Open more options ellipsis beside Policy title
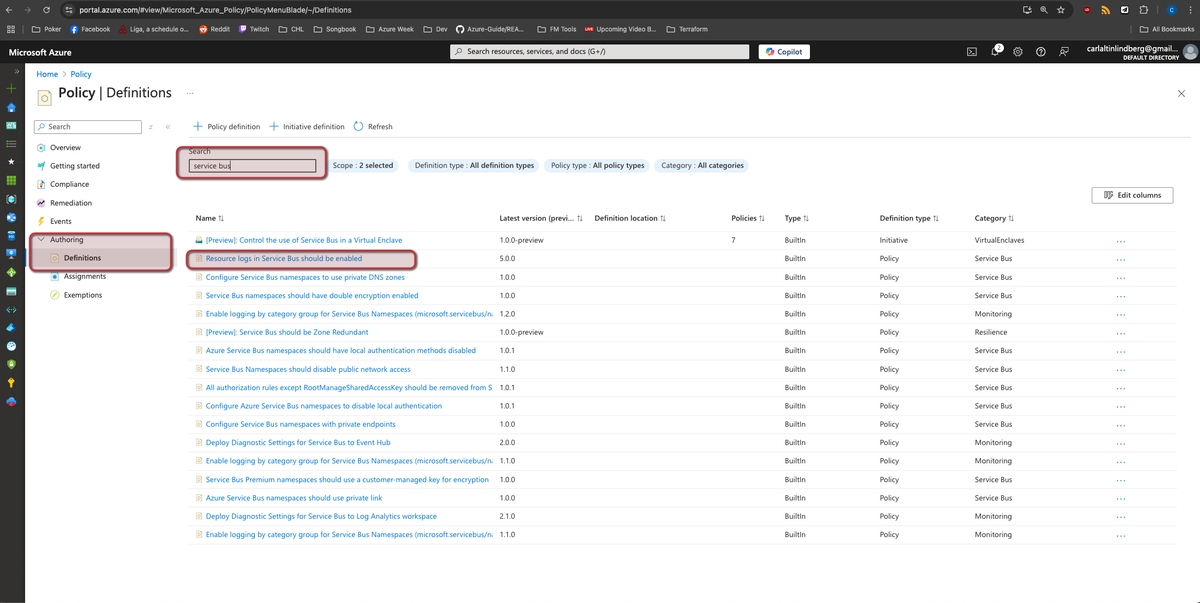 pos(189,92)
